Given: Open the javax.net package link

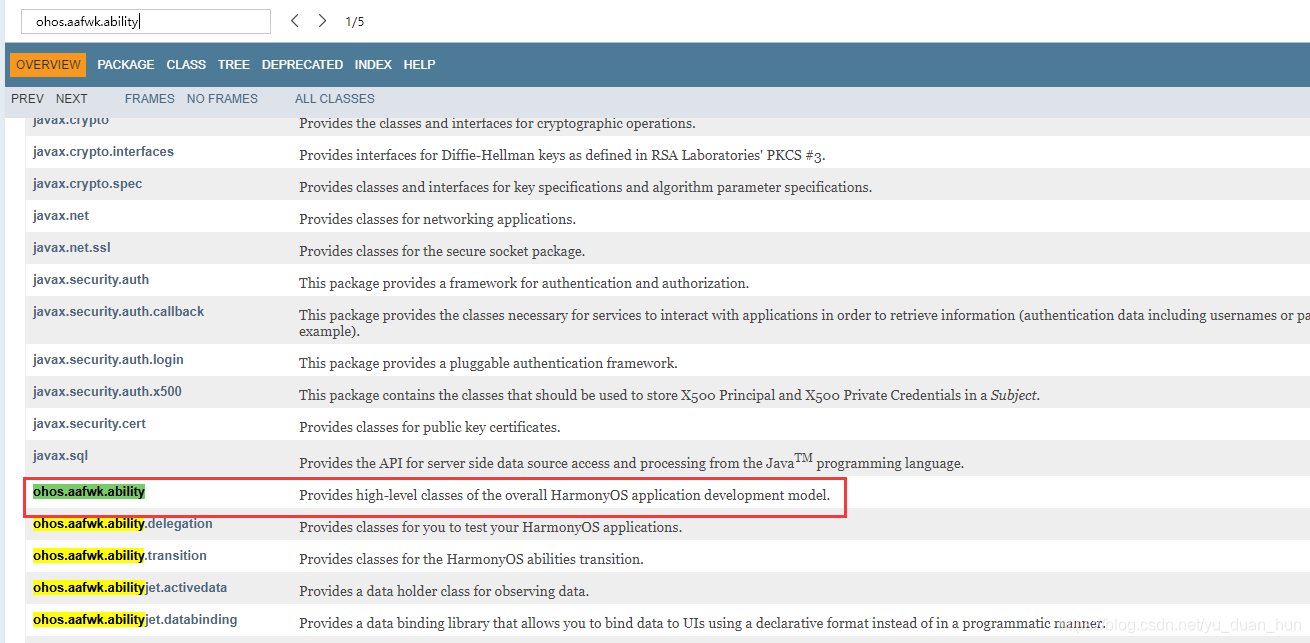Looking at the screenshot, I should coord(61,216).
